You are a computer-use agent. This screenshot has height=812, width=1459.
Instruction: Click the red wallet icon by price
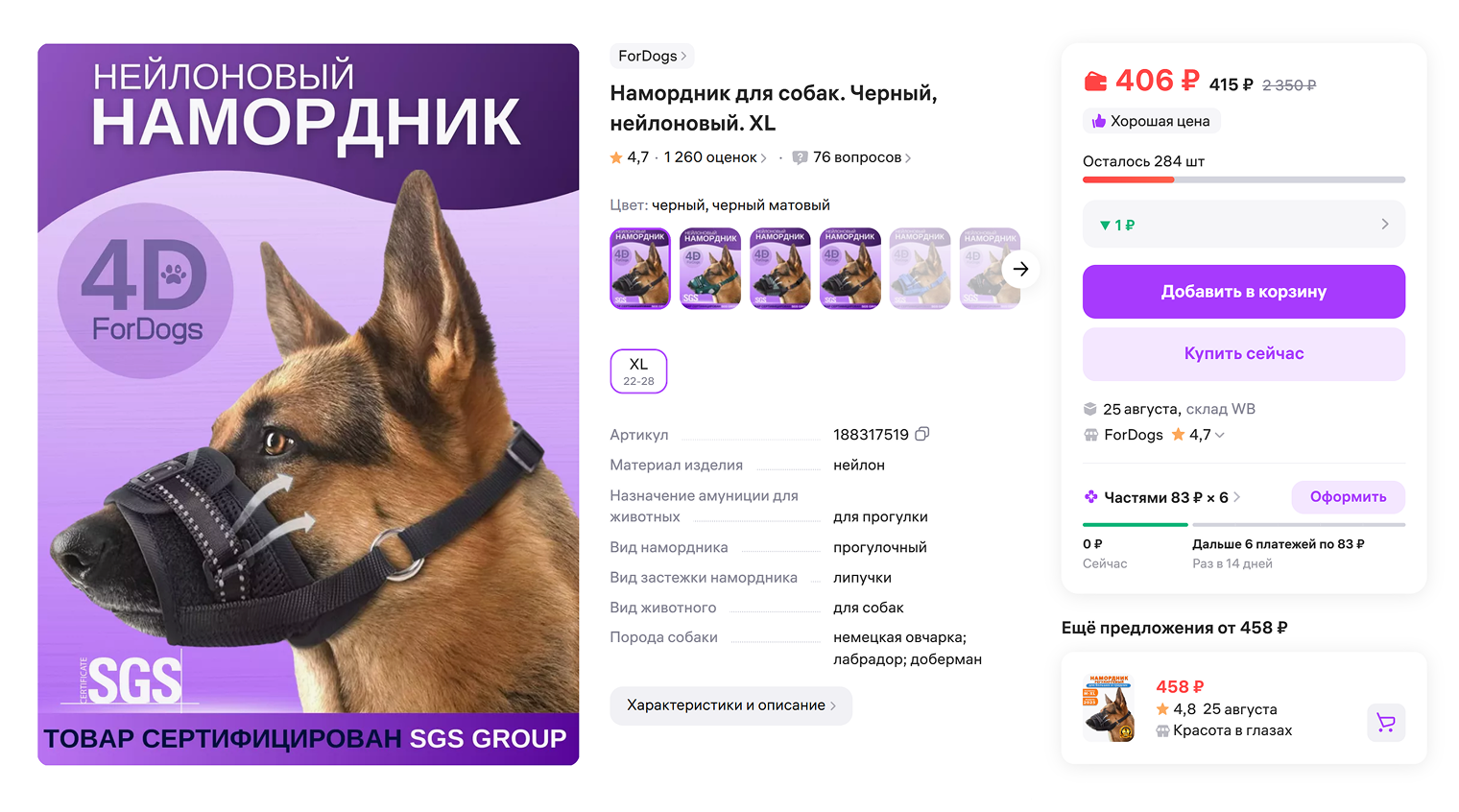[x=1095, y=82]
